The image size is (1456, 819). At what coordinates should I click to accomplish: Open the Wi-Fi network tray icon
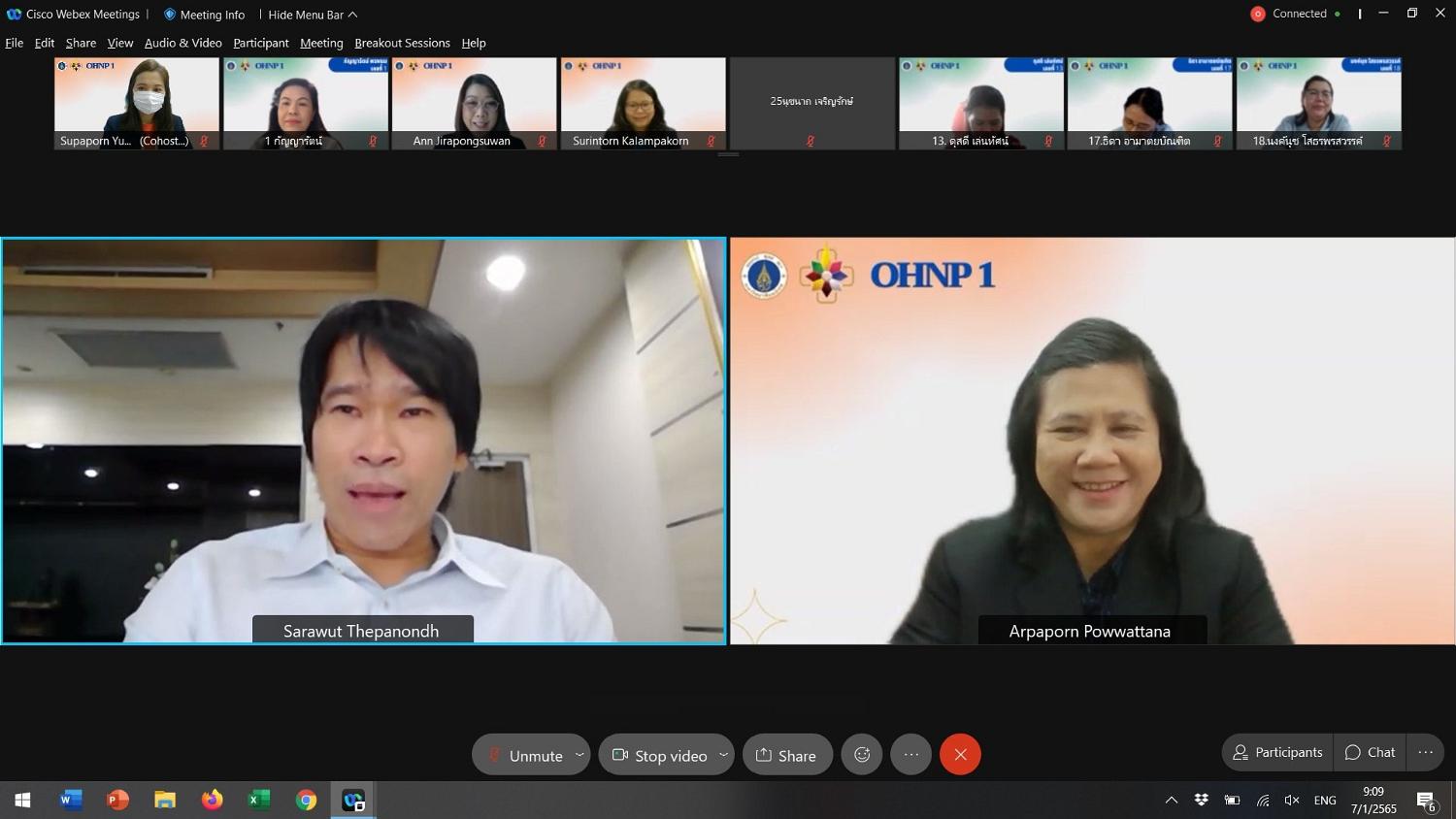1263,801
